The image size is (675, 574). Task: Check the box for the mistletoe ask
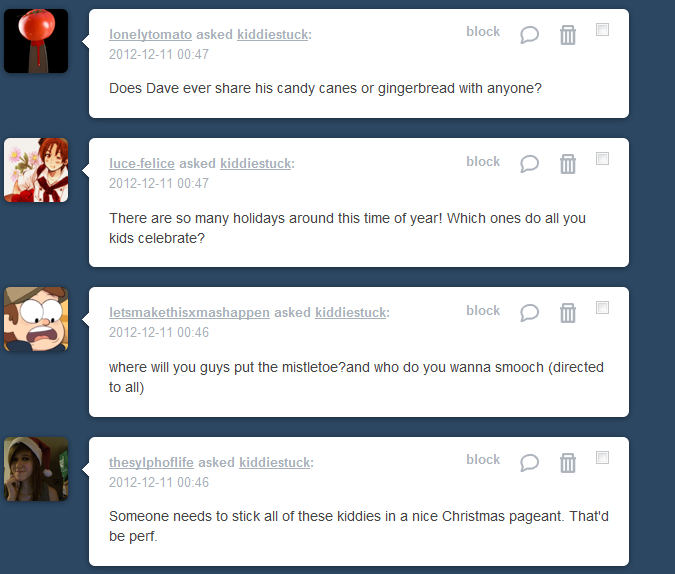tap(602, 307)
